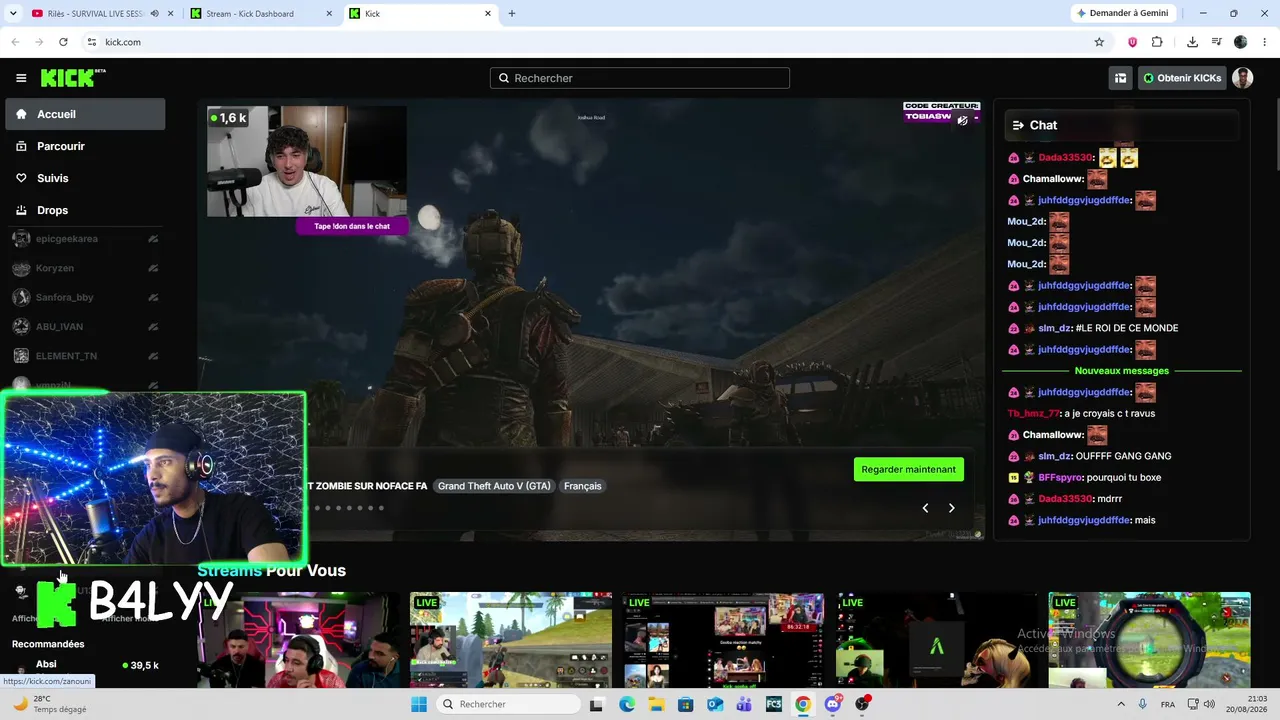Image resolution: width=1280 pixels, height=720 pixels.
Task: Click Regarder maintenant button
Action: (908, 469)
